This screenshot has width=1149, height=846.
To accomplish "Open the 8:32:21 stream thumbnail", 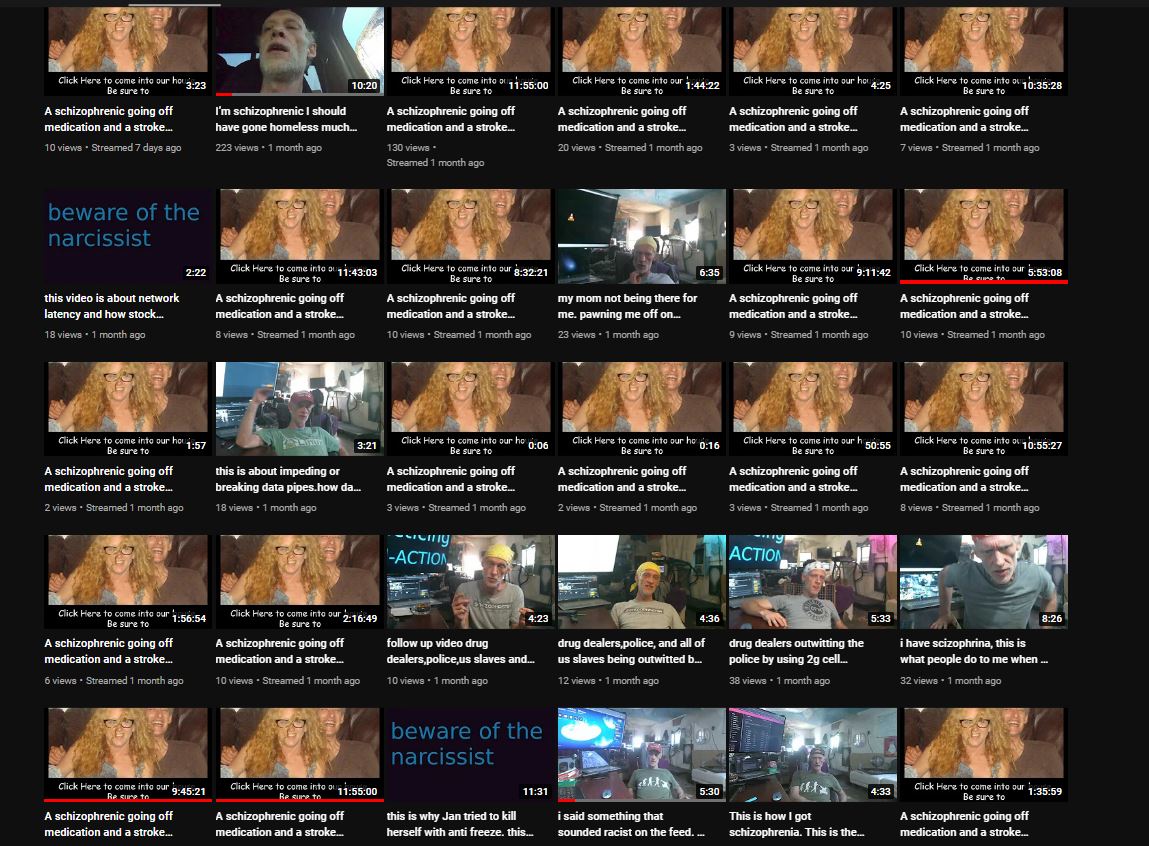I will point(470,237).
